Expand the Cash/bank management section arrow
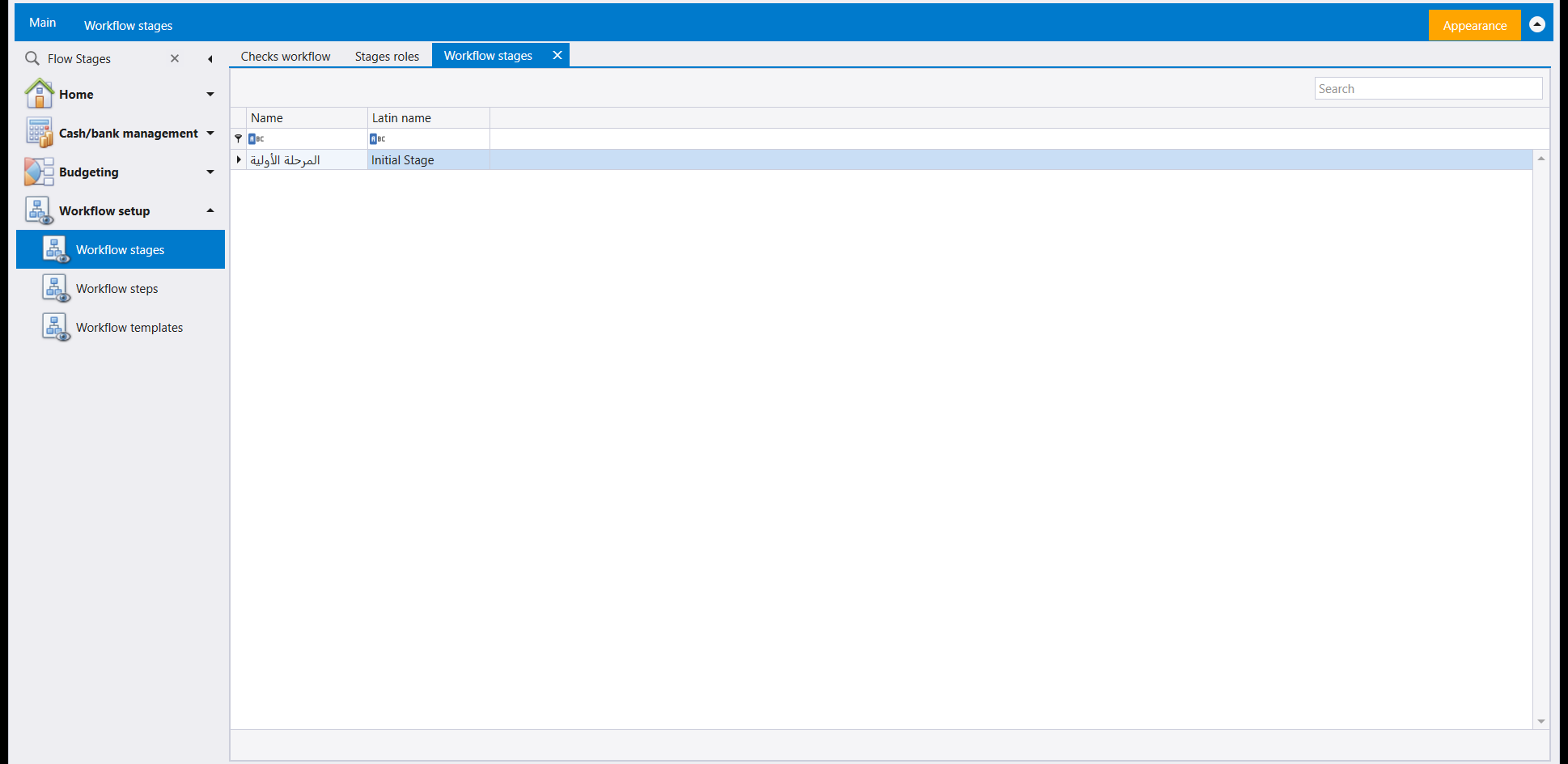The height and width of the screenshot is (764, 1568). (210, 133)
